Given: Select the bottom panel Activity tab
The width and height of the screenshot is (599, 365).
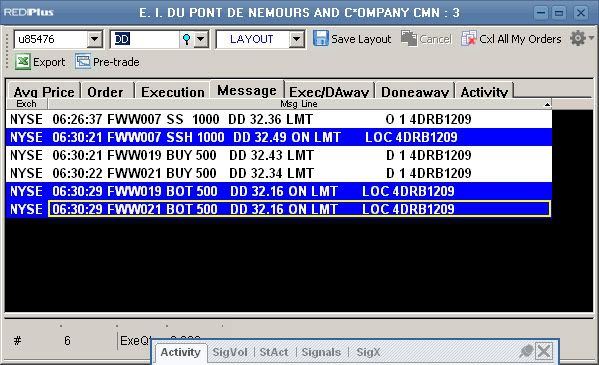Looking at the screenshot, I should [x=180, y=352].
